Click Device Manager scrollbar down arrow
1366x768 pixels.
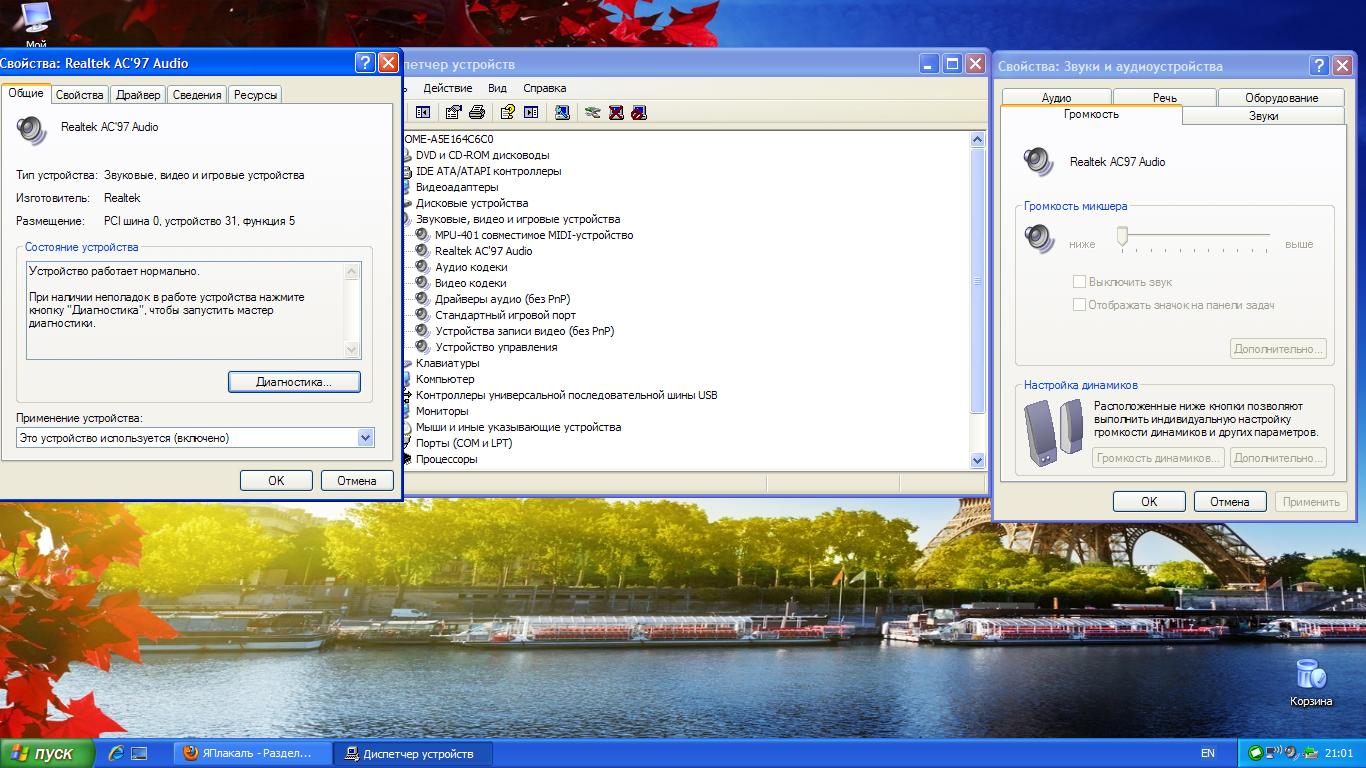tap(978, 460)
